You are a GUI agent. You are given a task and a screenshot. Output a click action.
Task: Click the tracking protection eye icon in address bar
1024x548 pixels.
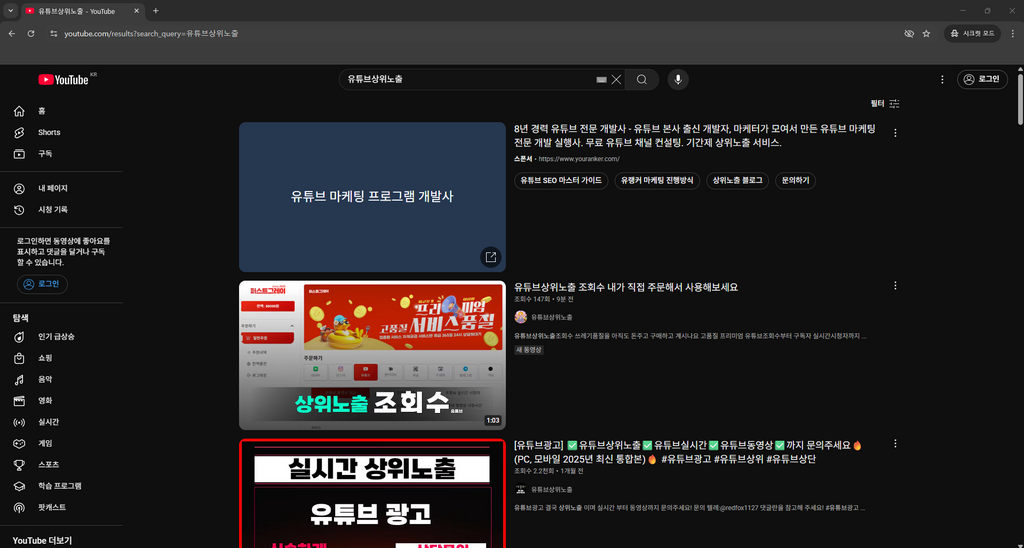[908, 33]
